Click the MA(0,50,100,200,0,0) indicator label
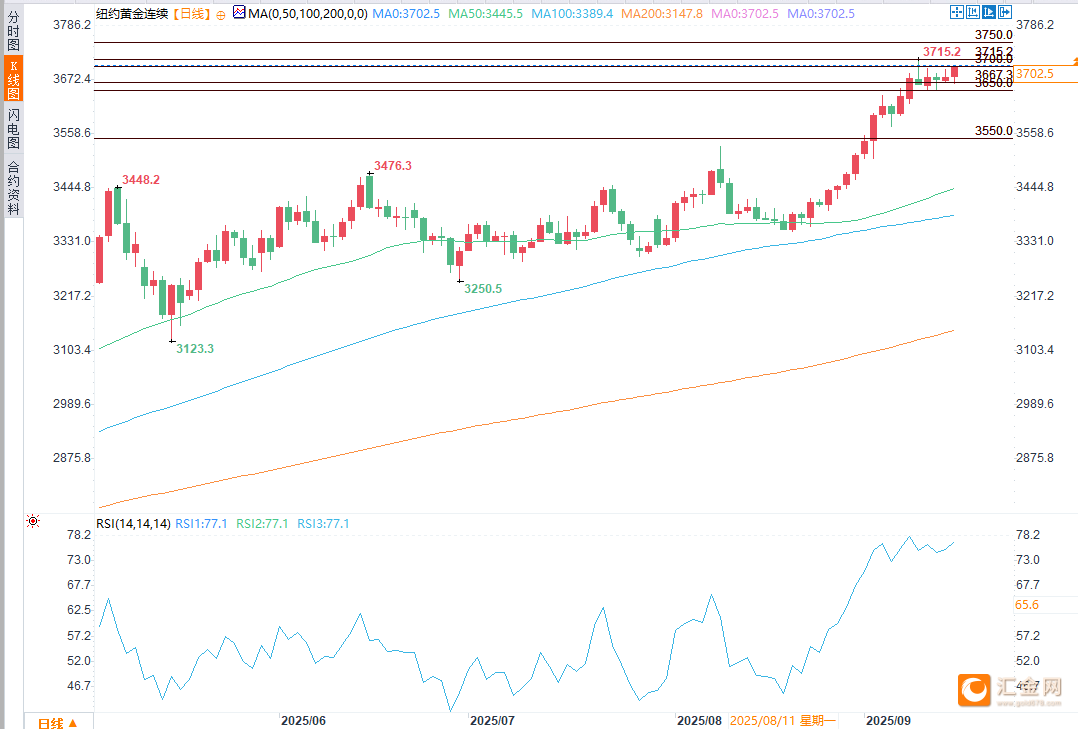 (307, 14)
